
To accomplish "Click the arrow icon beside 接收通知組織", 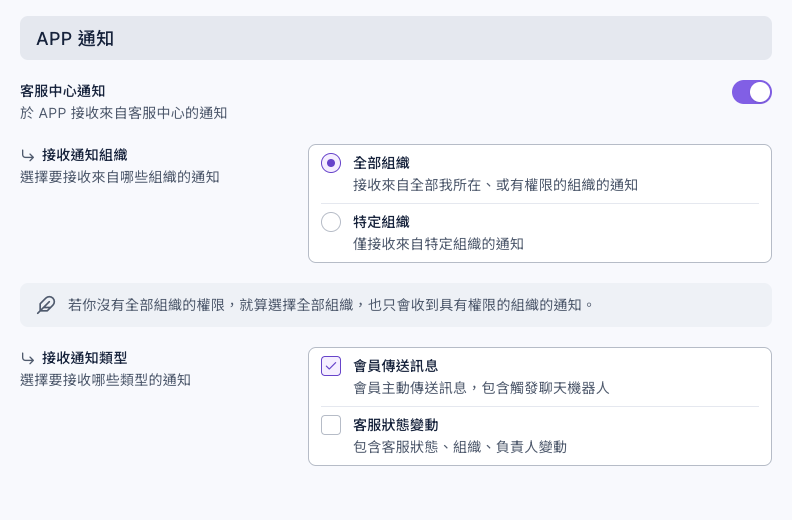I will pyautogui.click(x=28, y=155).
